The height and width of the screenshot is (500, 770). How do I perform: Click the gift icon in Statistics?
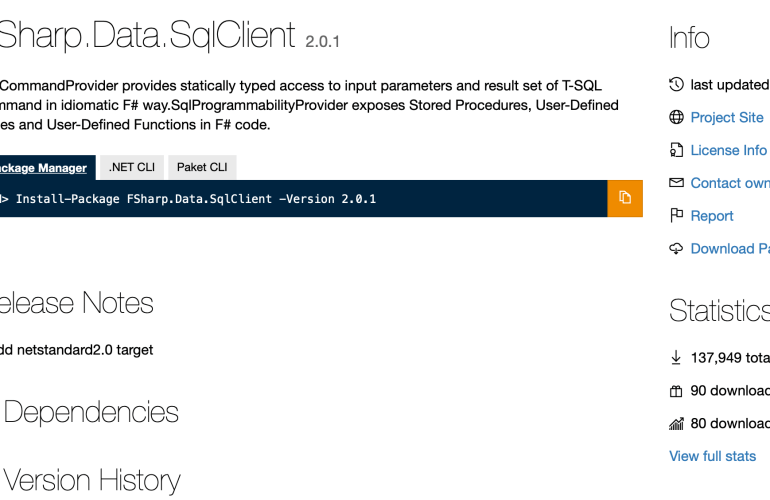click(676, 391)
